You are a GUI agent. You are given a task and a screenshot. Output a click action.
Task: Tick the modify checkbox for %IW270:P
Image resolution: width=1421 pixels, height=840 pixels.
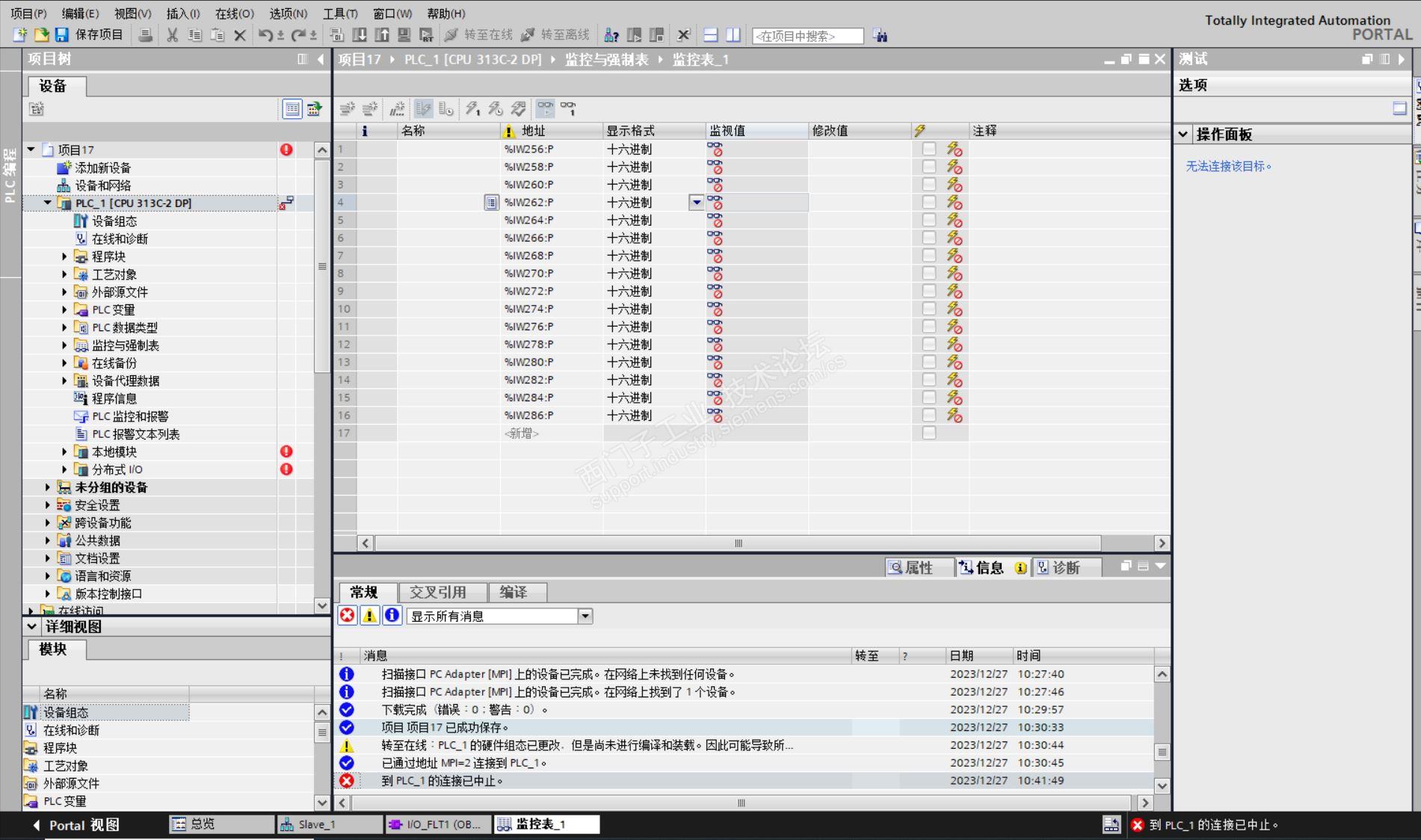pos(929,273)
